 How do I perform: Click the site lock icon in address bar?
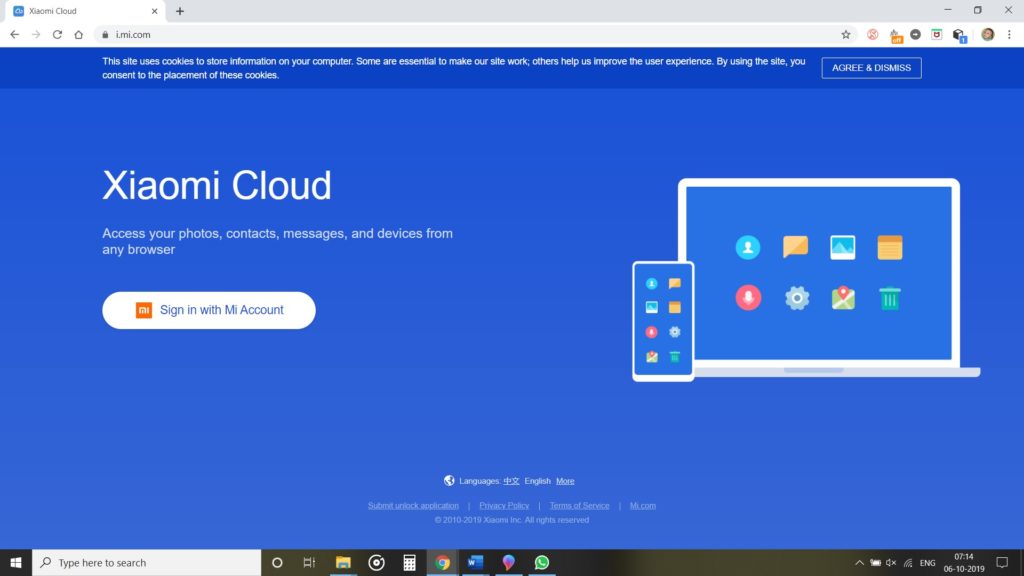[105, 35]
